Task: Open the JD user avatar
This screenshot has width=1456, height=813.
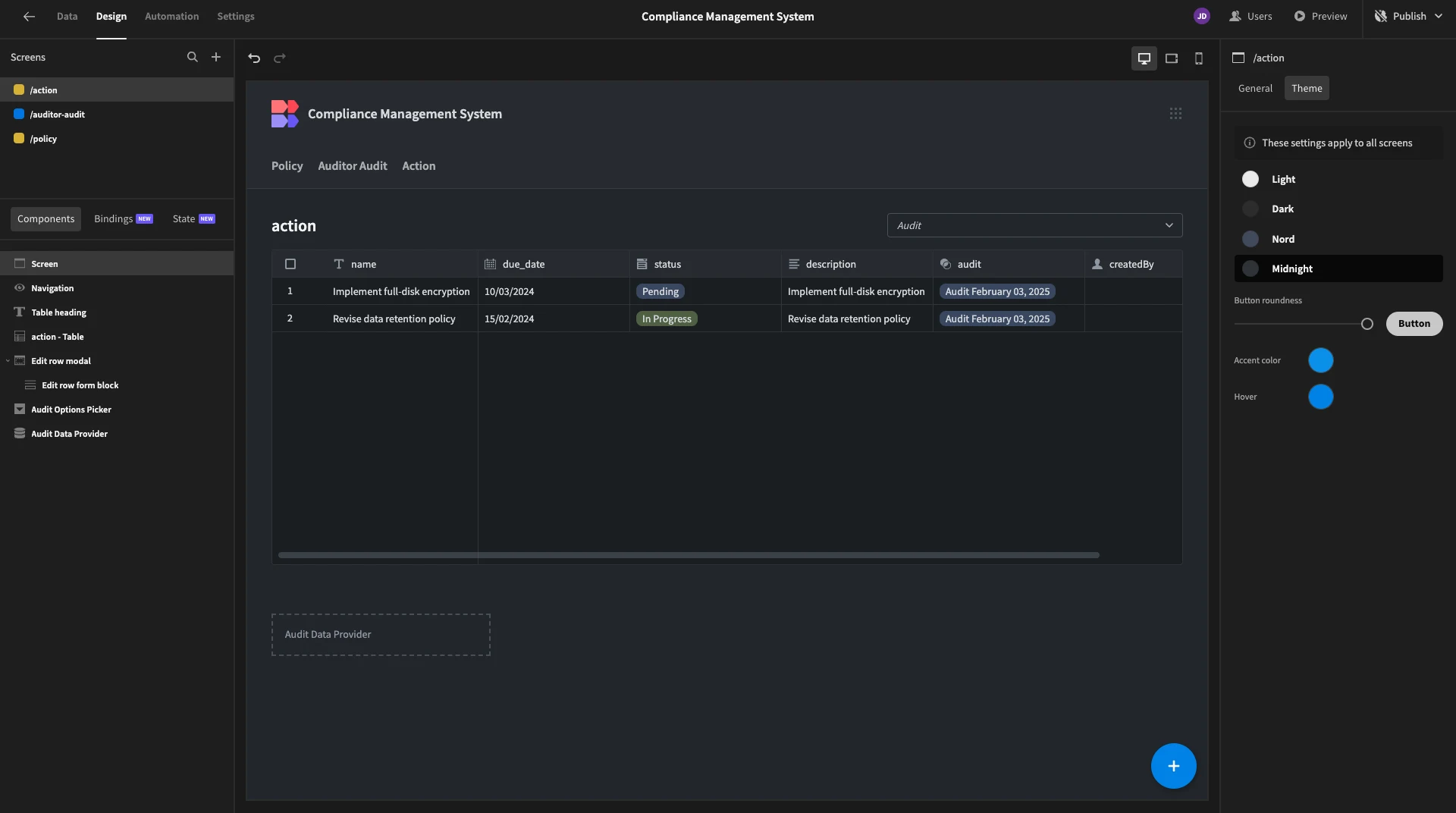Action: click(x=1201, y=16)
